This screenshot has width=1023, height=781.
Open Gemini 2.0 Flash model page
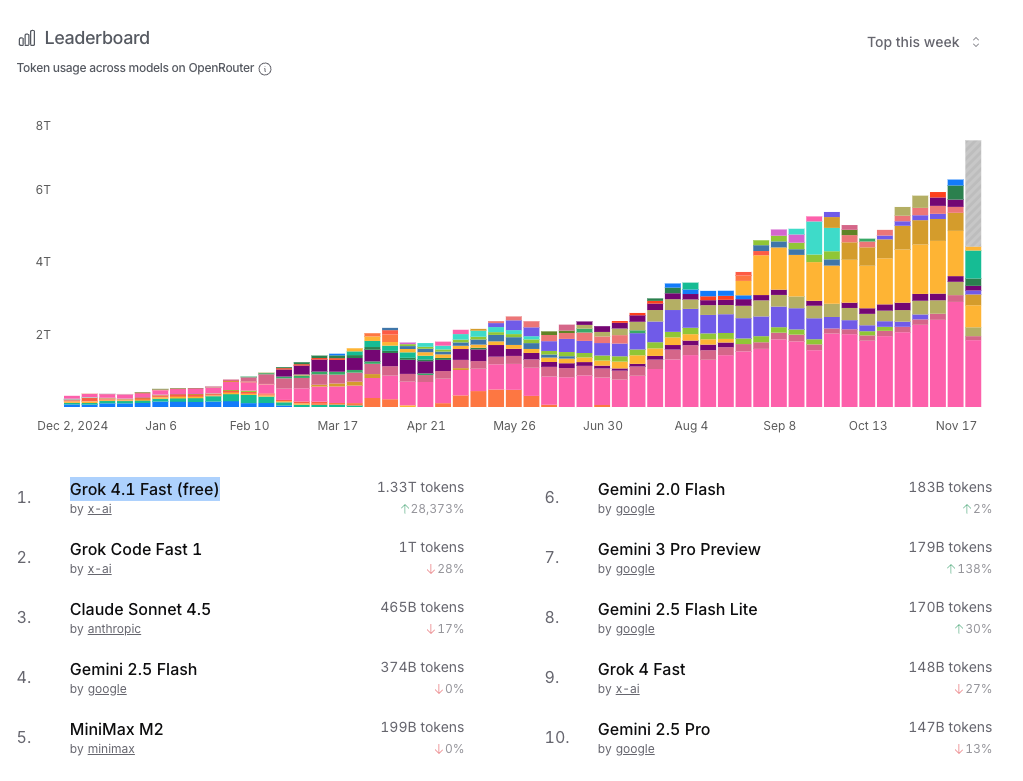[661, 489]
